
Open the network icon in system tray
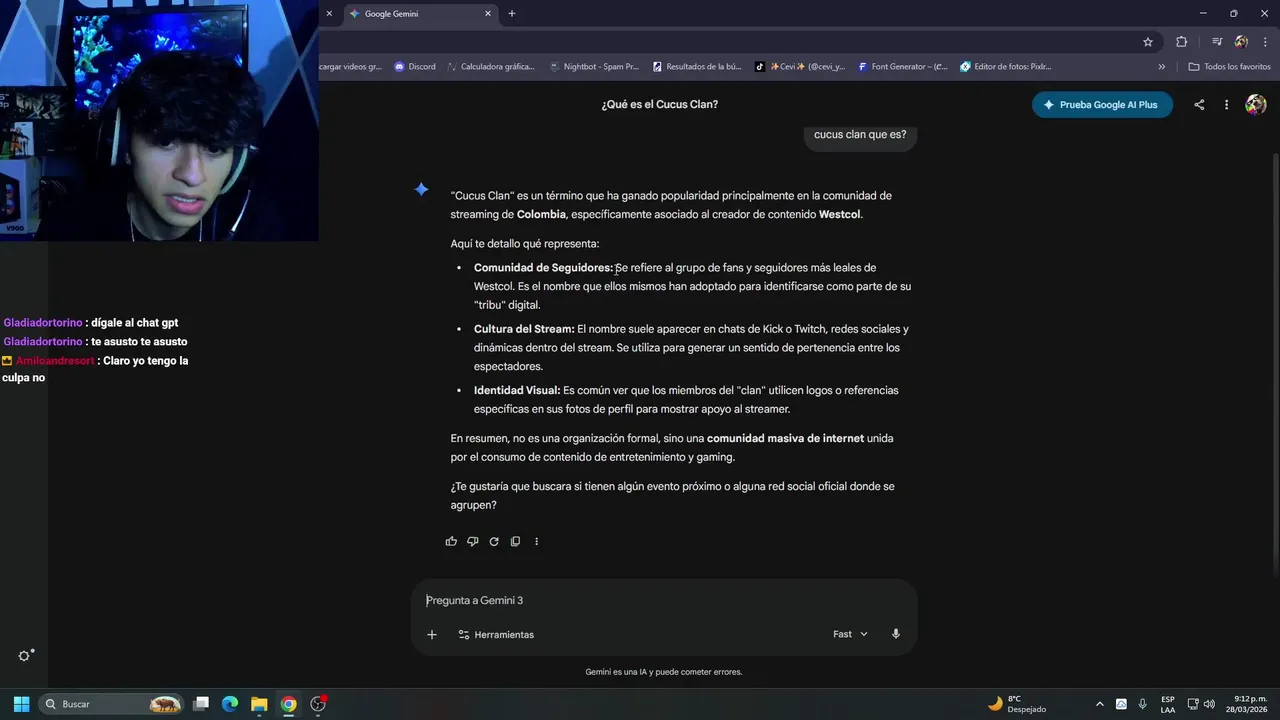tap(1193, 704)
